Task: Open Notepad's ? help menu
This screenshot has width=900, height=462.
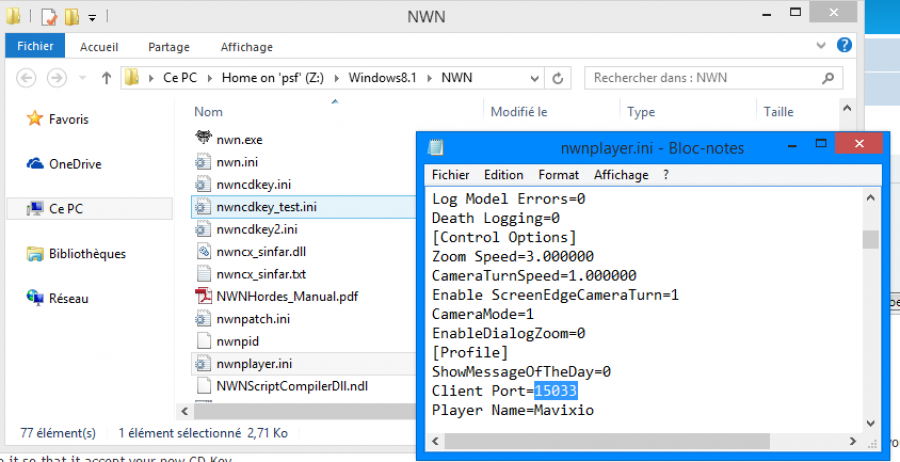Action: tap(666, 174)
